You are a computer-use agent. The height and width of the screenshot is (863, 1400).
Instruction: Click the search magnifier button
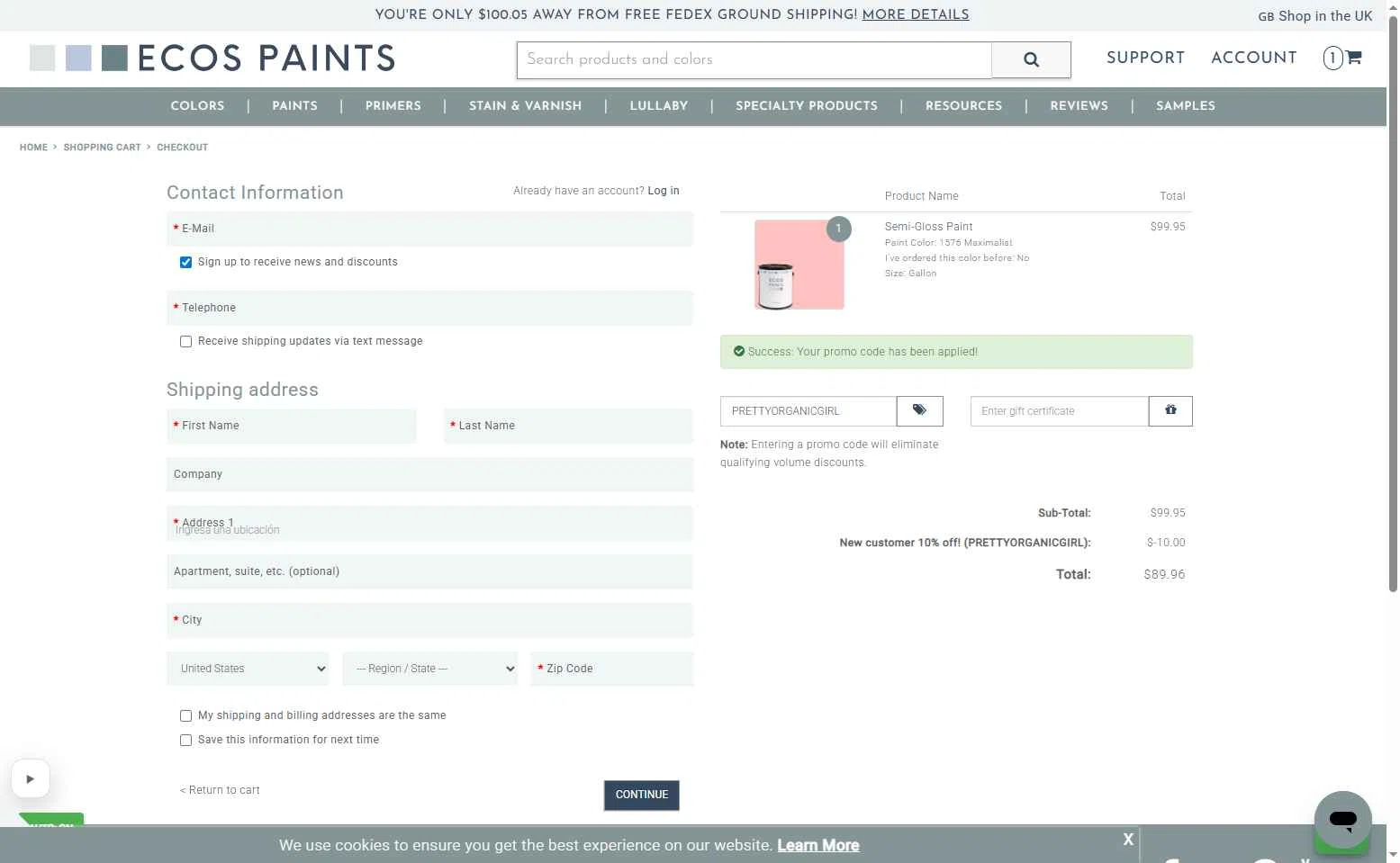[x=1031, y=60]
